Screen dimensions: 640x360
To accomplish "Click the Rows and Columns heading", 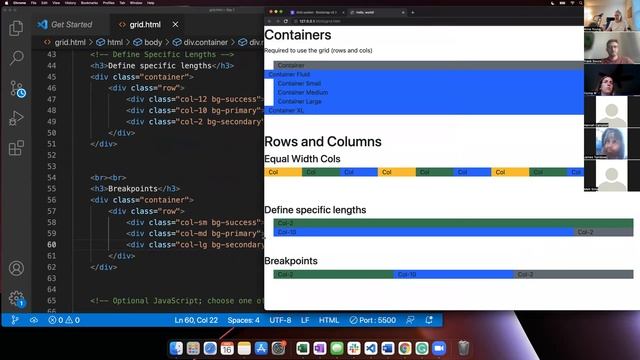I will click(323, 142).
